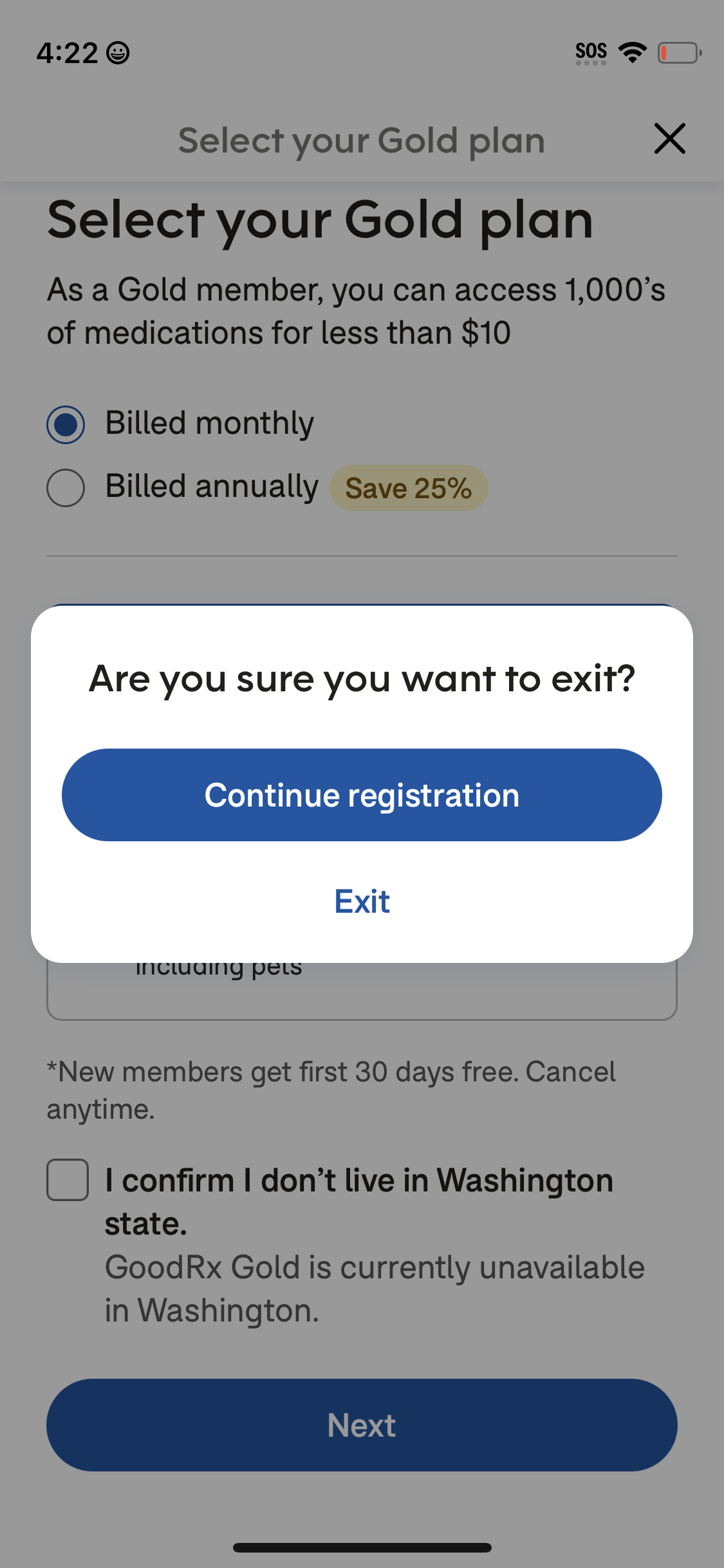Tap the home indicator bar
Viewport: 724px width, 1568px height.
click(x=362, y=1547)
